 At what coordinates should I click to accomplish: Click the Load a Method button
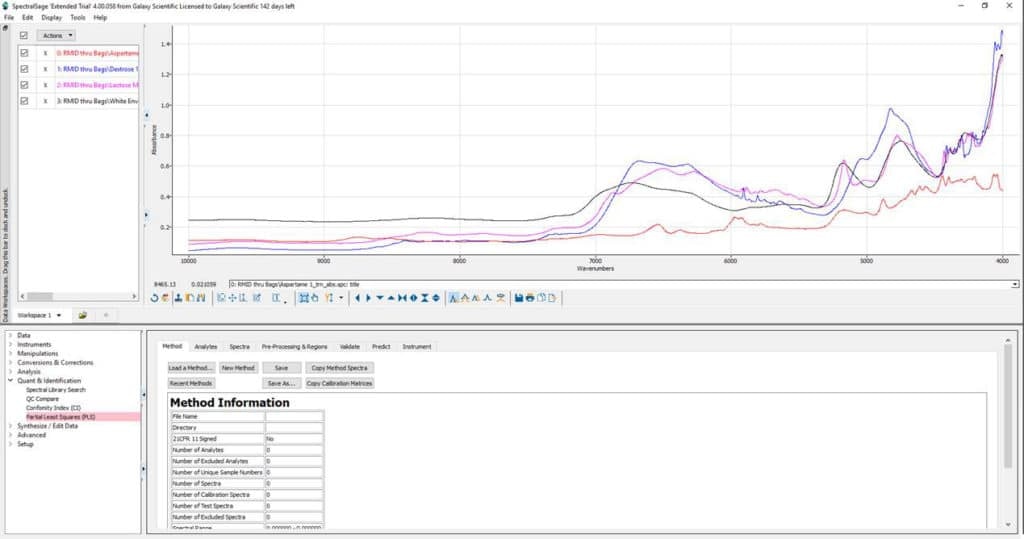pos(190,368)
